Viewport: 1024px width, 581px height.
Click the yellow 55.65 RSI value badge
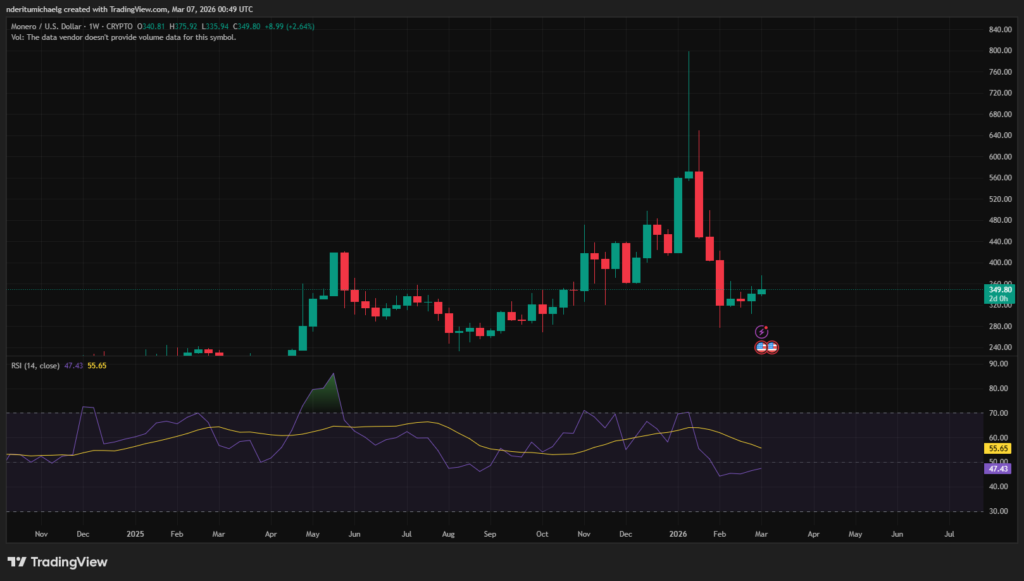[x=997, y=449]
